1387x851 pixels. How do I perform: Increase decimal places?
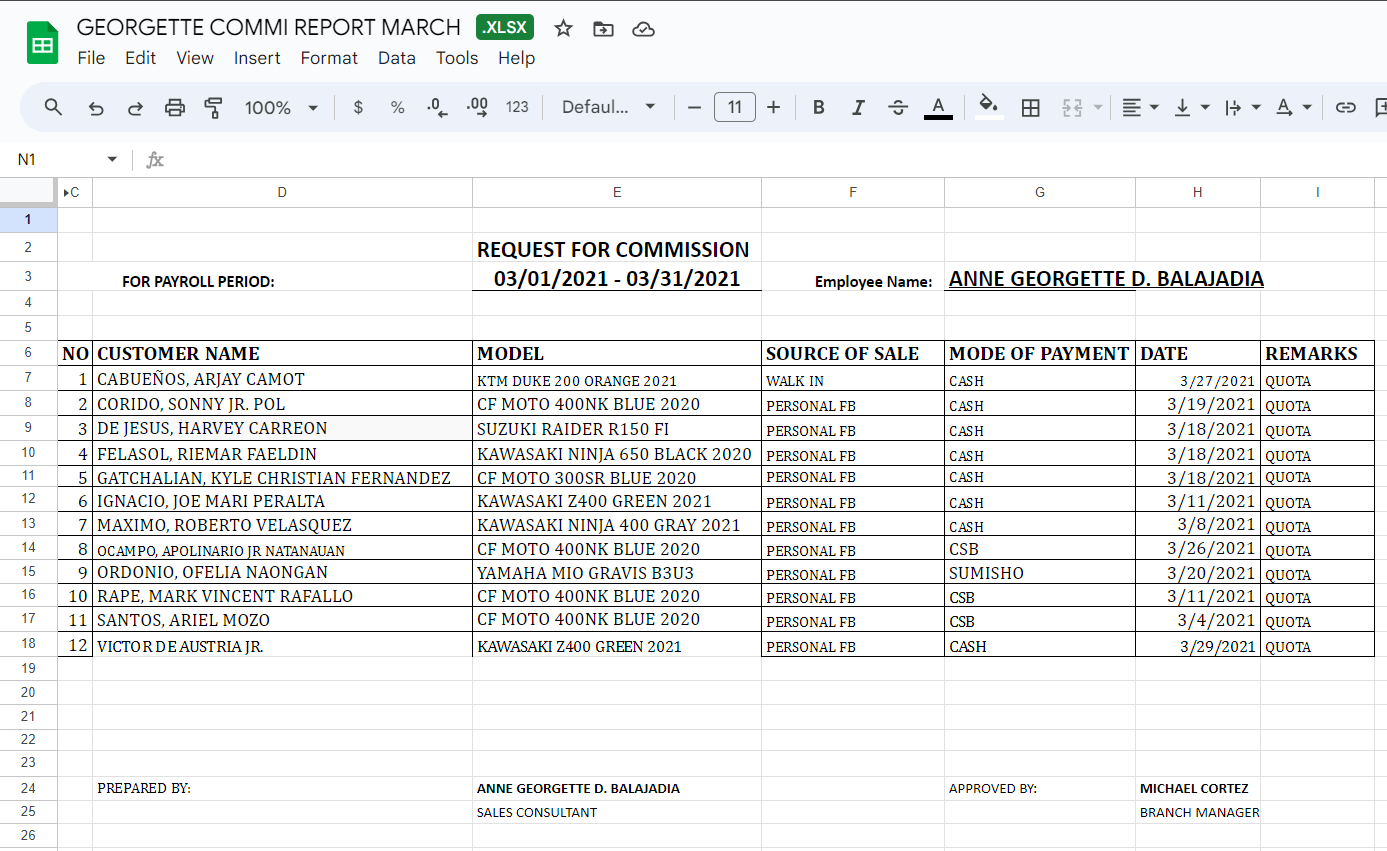[477, 107]
